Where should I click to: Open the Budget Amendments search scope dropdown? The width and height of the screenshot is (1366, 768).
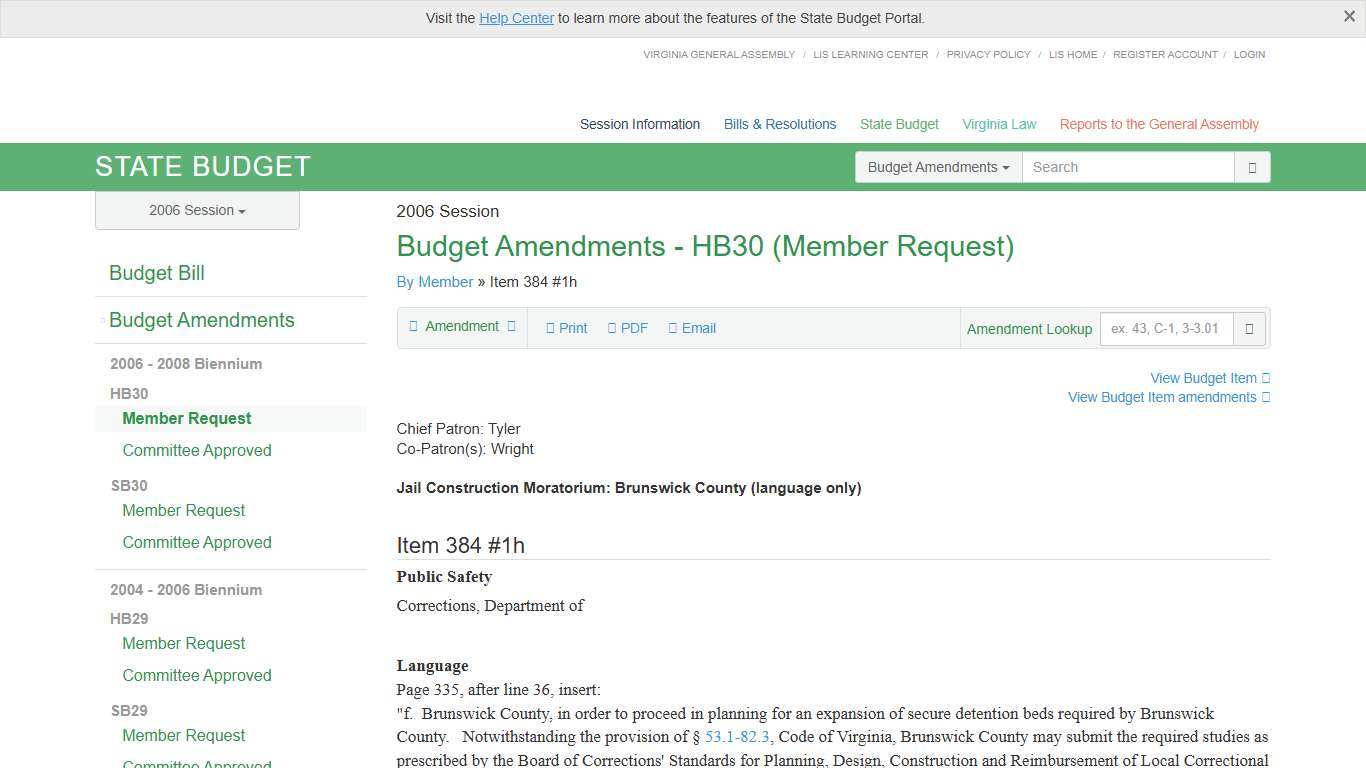pyautogui.click(x=937, y=167)
